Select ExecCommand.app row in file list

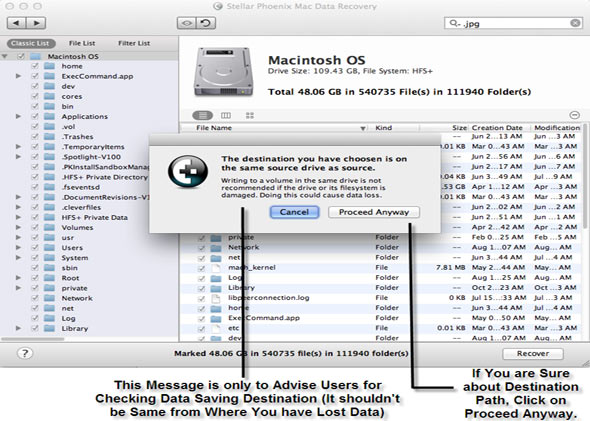tap(382, 318)
